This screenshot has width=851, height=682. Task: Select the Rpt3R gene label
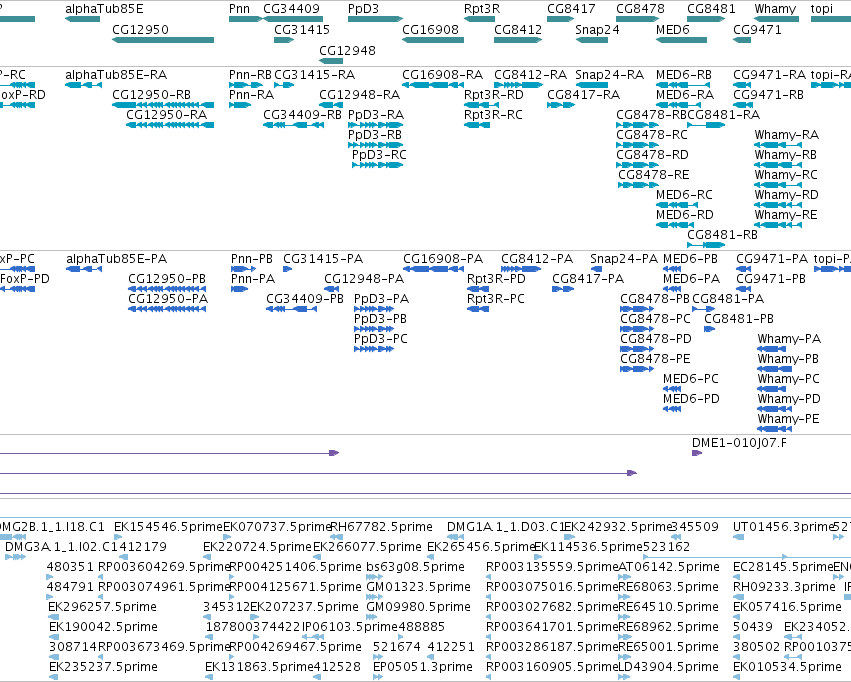click(x=482, y=9)
